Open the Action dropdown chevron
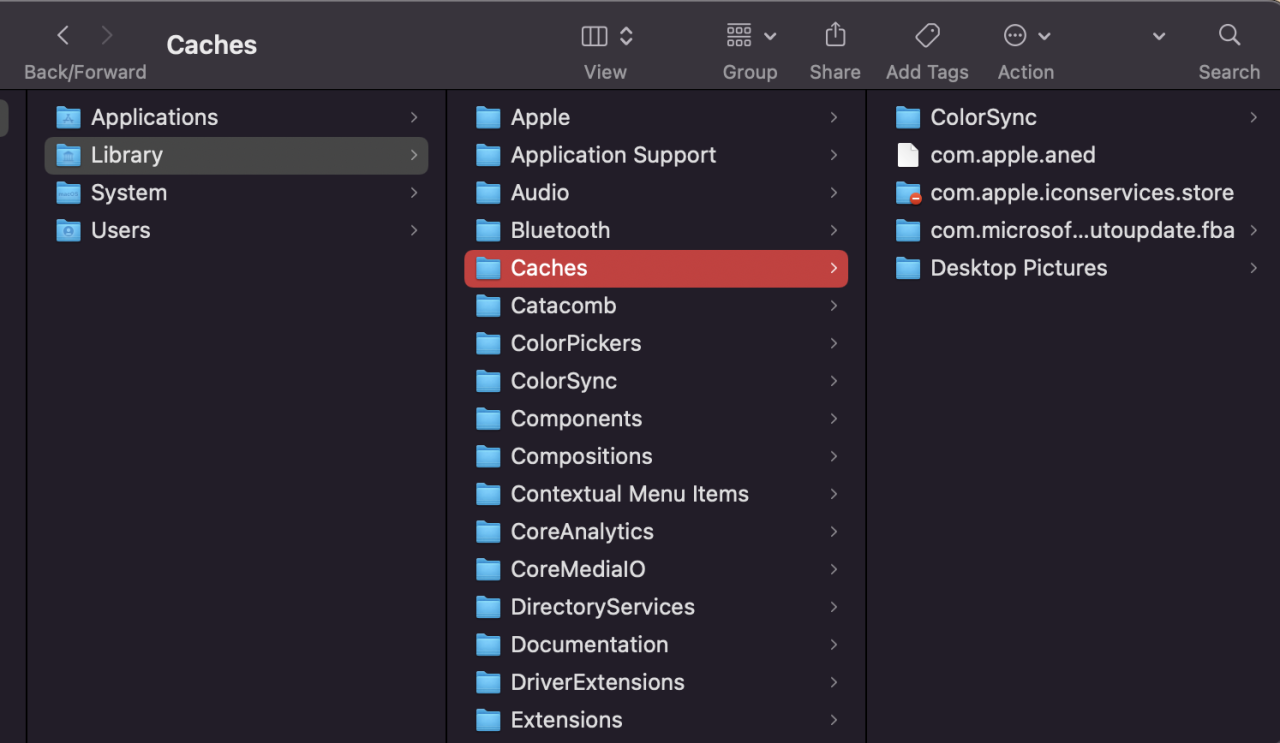 coord(1044,36)
